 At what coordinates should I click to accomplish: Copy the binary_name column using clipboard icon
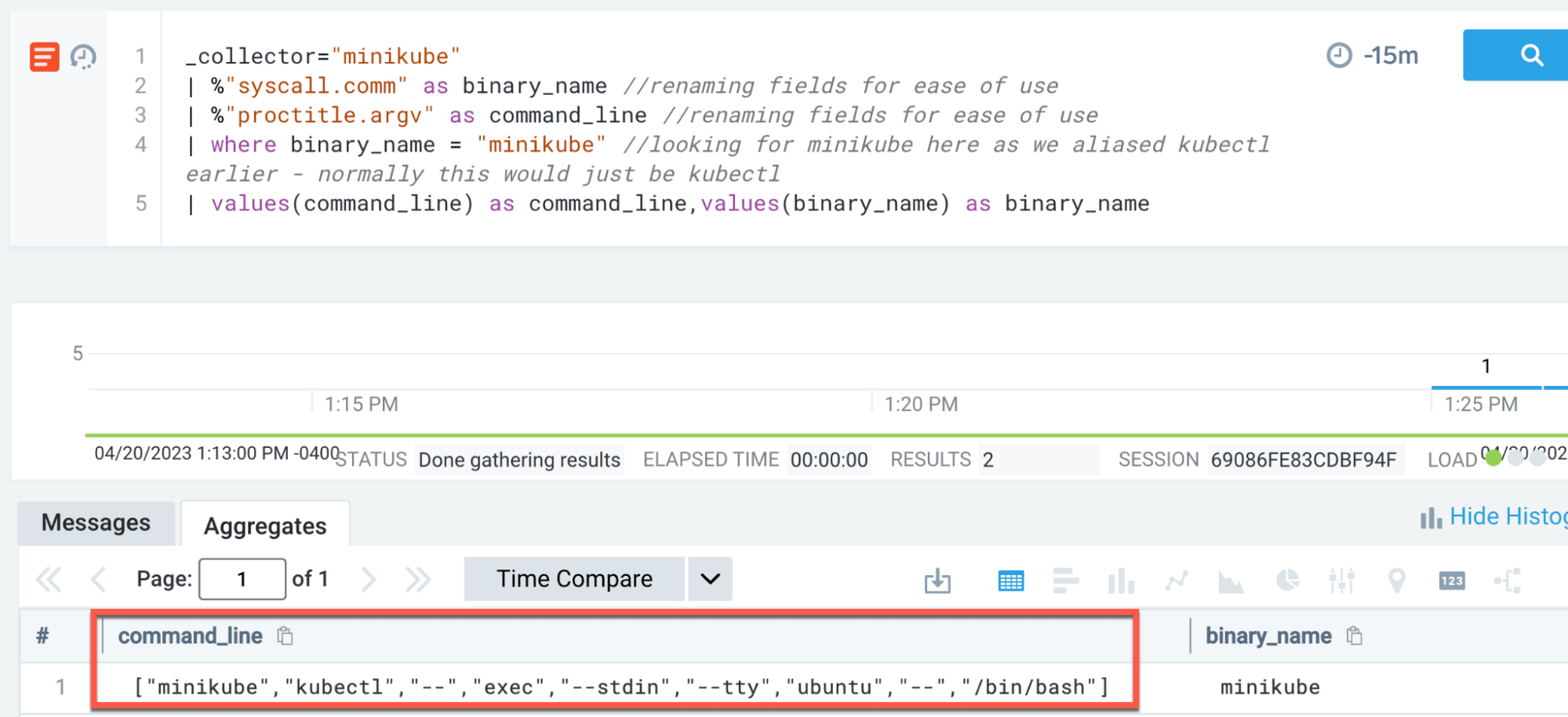[1354, 636]
